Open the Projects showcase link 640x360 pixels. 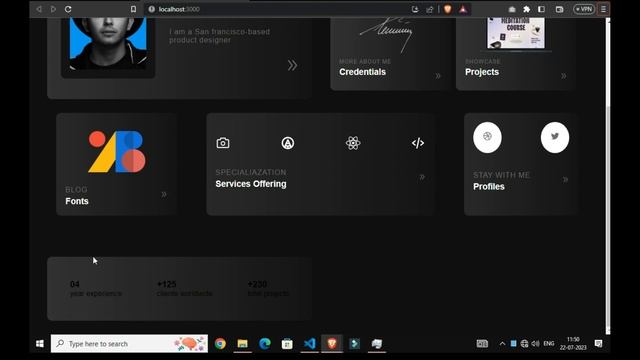[482, 72]
